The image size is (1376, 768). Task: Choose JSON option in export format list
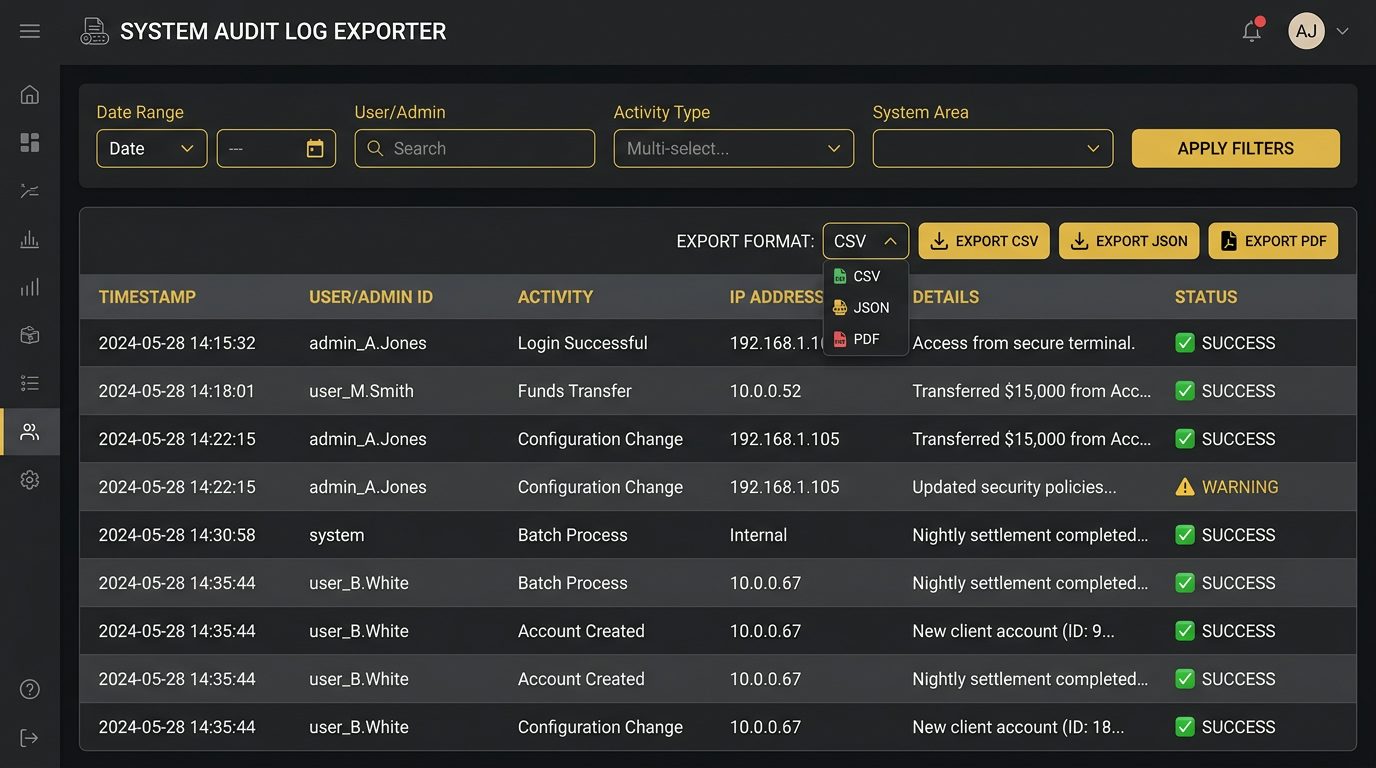click(866, 308)
